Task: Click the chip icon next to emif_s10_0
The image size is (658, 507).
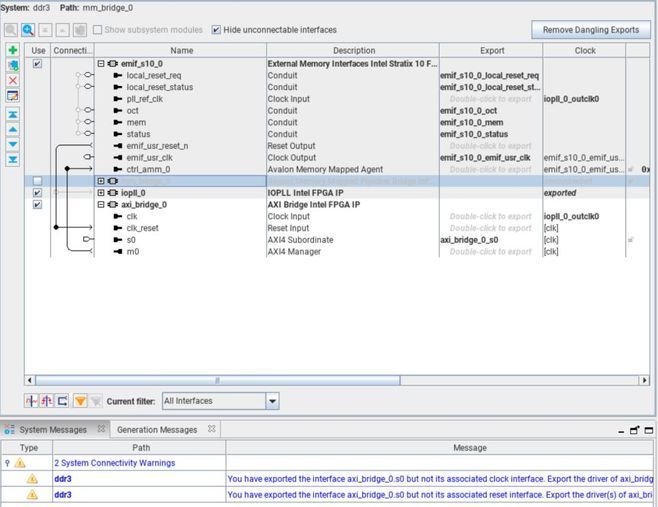Action: [x=112, y=64]
